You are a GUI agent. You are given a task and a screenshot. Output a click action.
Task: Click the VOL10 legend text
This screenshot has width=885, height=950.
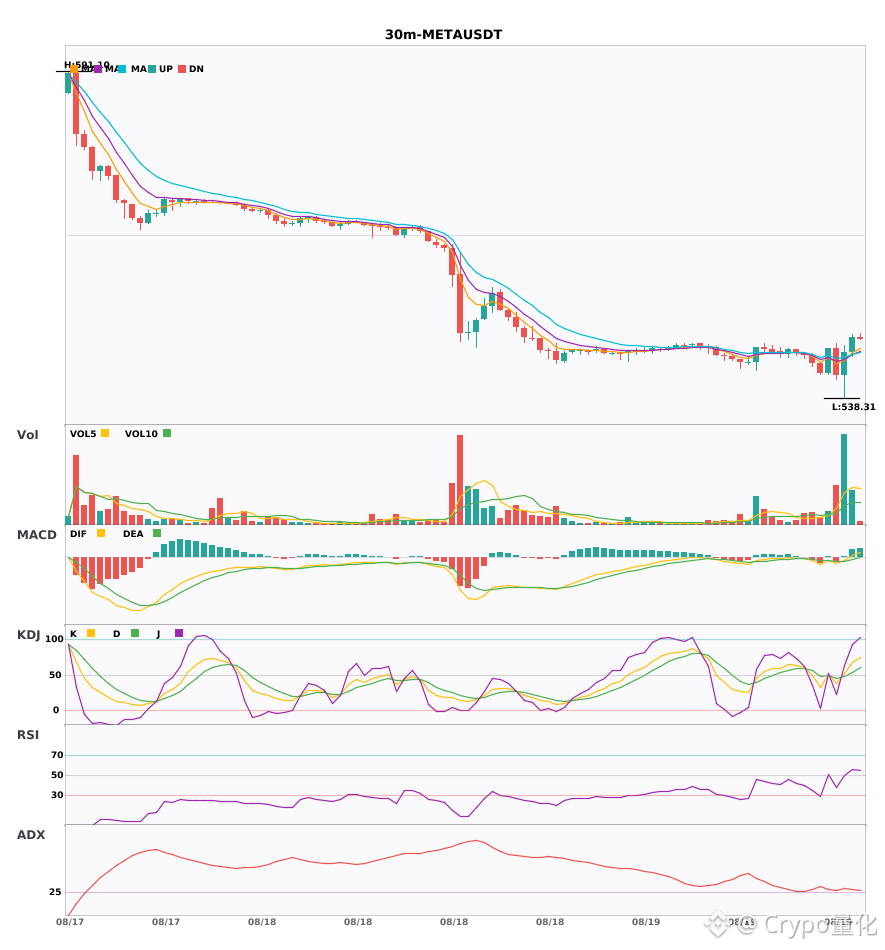pyautogui.click(x=141, y=434)
